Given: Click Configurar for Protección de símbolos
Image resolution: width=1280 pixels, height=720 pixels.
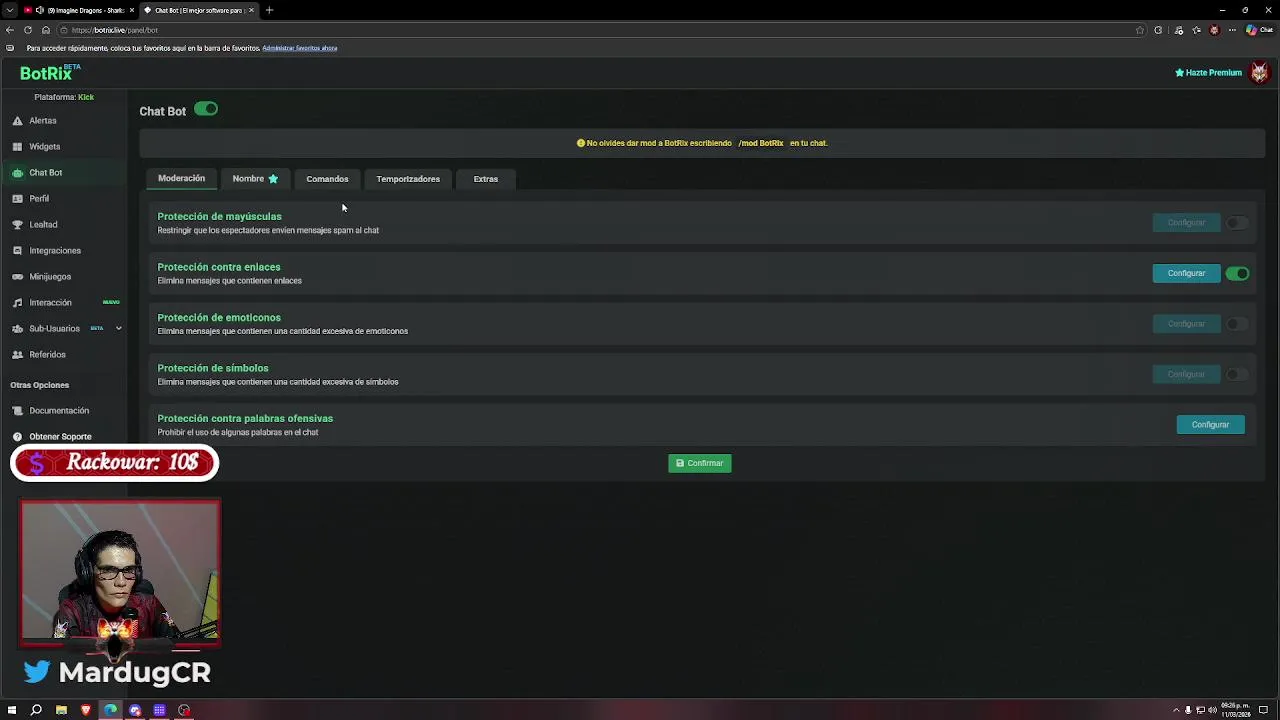Looking at the screenshot, I should [x=1186, y=374].
